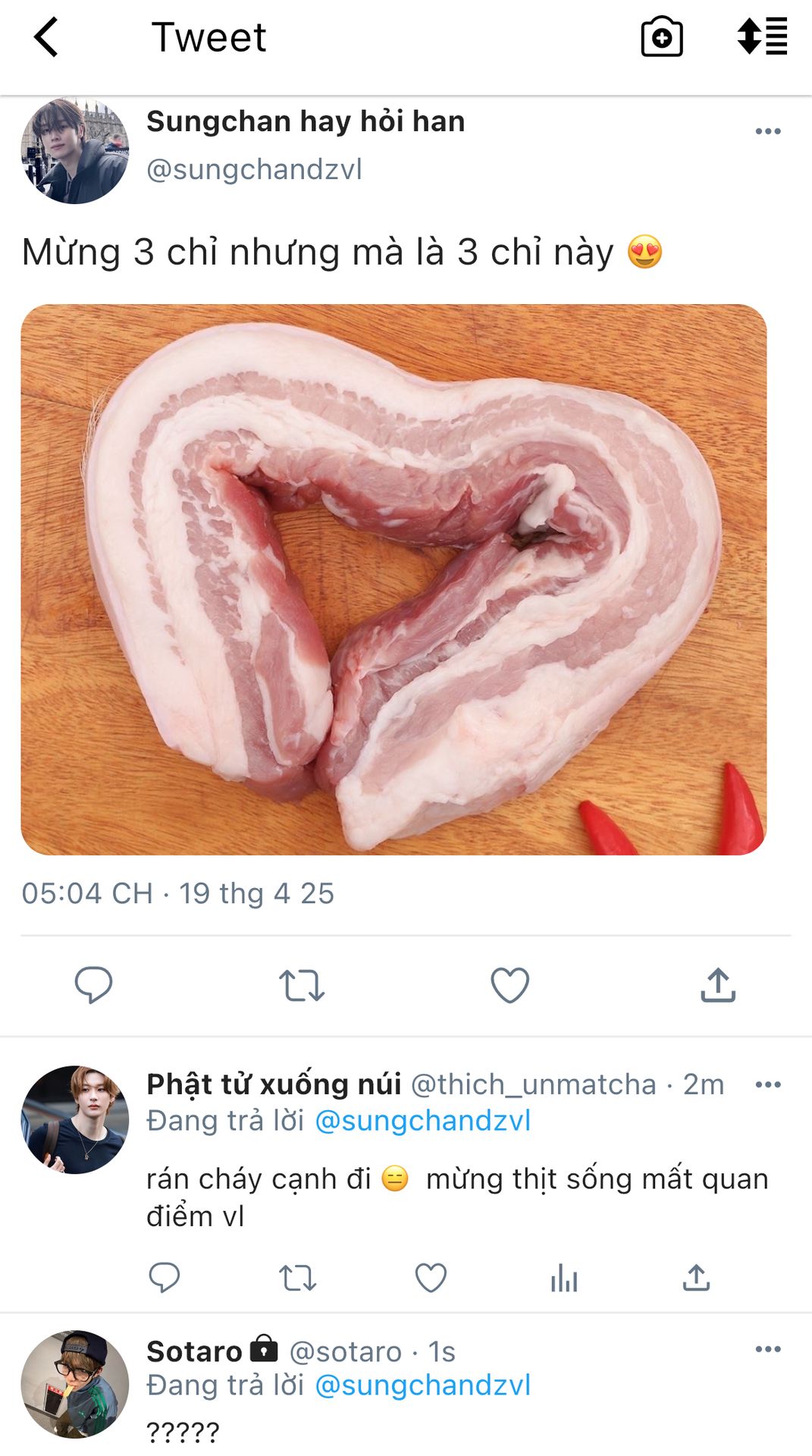Tap the camera icon in the header
Screen dimensions: 812x1456
click(x=661, y=37)
